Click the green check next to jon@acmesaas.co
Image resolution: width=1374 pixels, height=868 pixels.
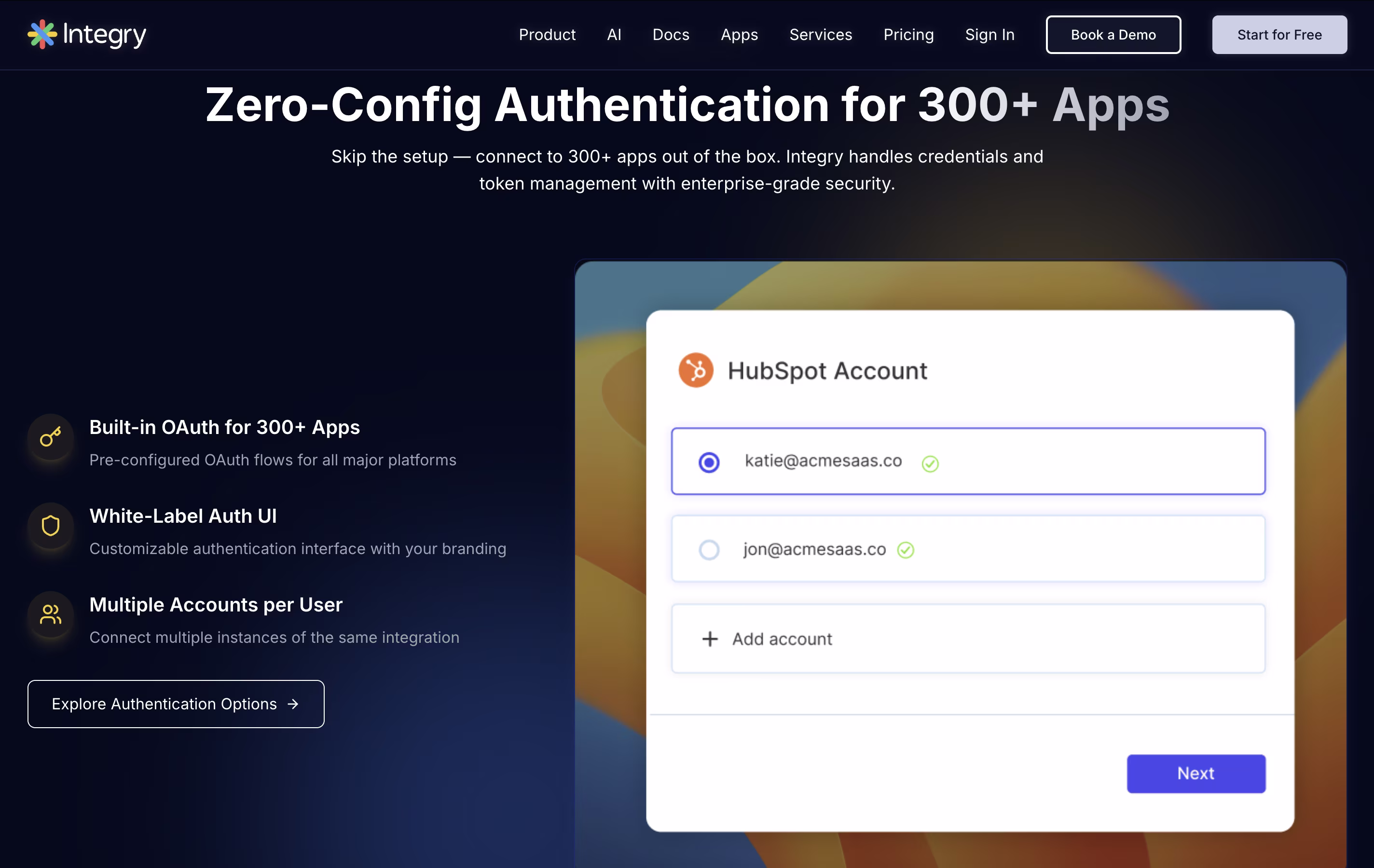pos(906,550)
